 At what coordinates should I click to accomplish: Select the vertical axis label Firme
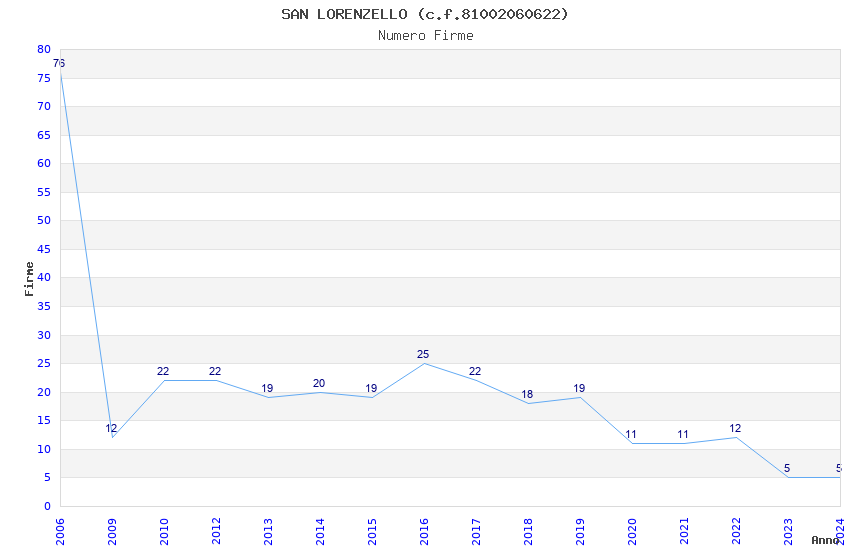(x=29, y=279)
